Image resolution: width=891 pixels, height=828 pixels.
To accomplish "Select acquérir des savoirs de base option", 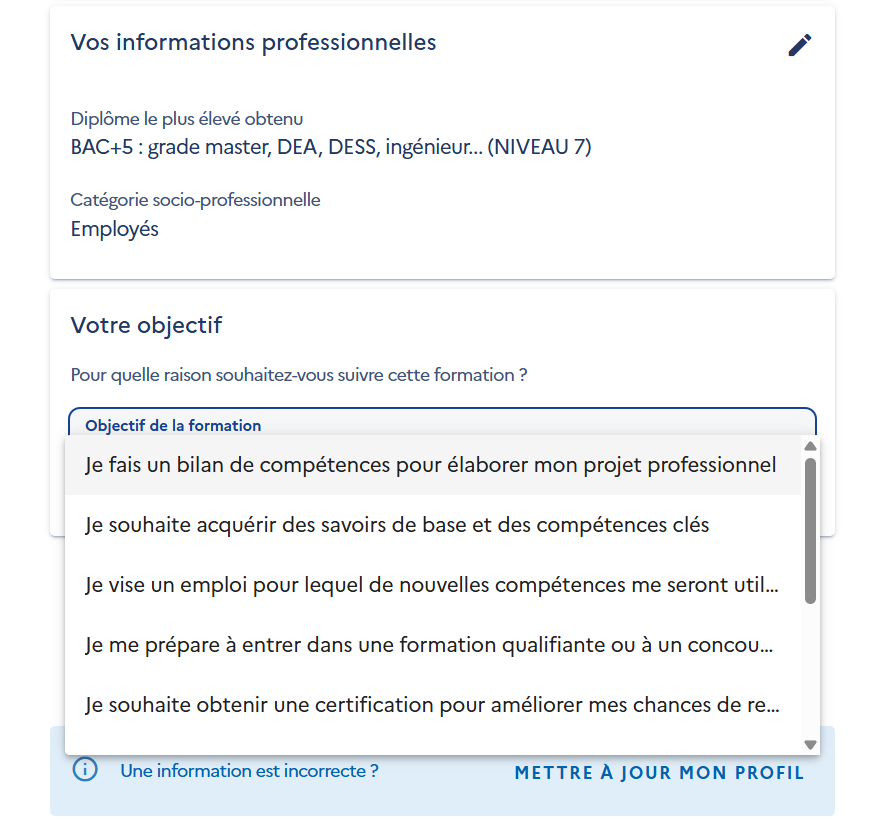I will click(433, 525).
